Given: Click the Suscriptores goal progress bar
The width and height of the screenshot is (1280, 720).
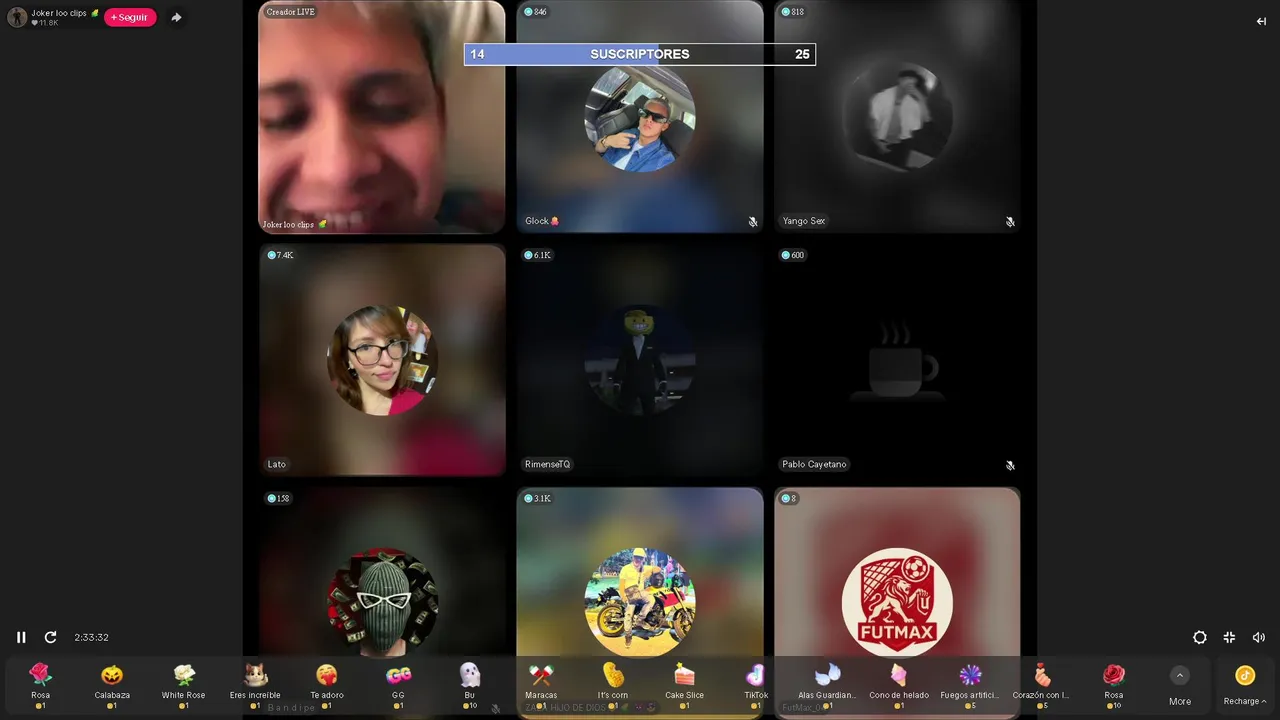Looking at the screenshot, I should (640, 54).
